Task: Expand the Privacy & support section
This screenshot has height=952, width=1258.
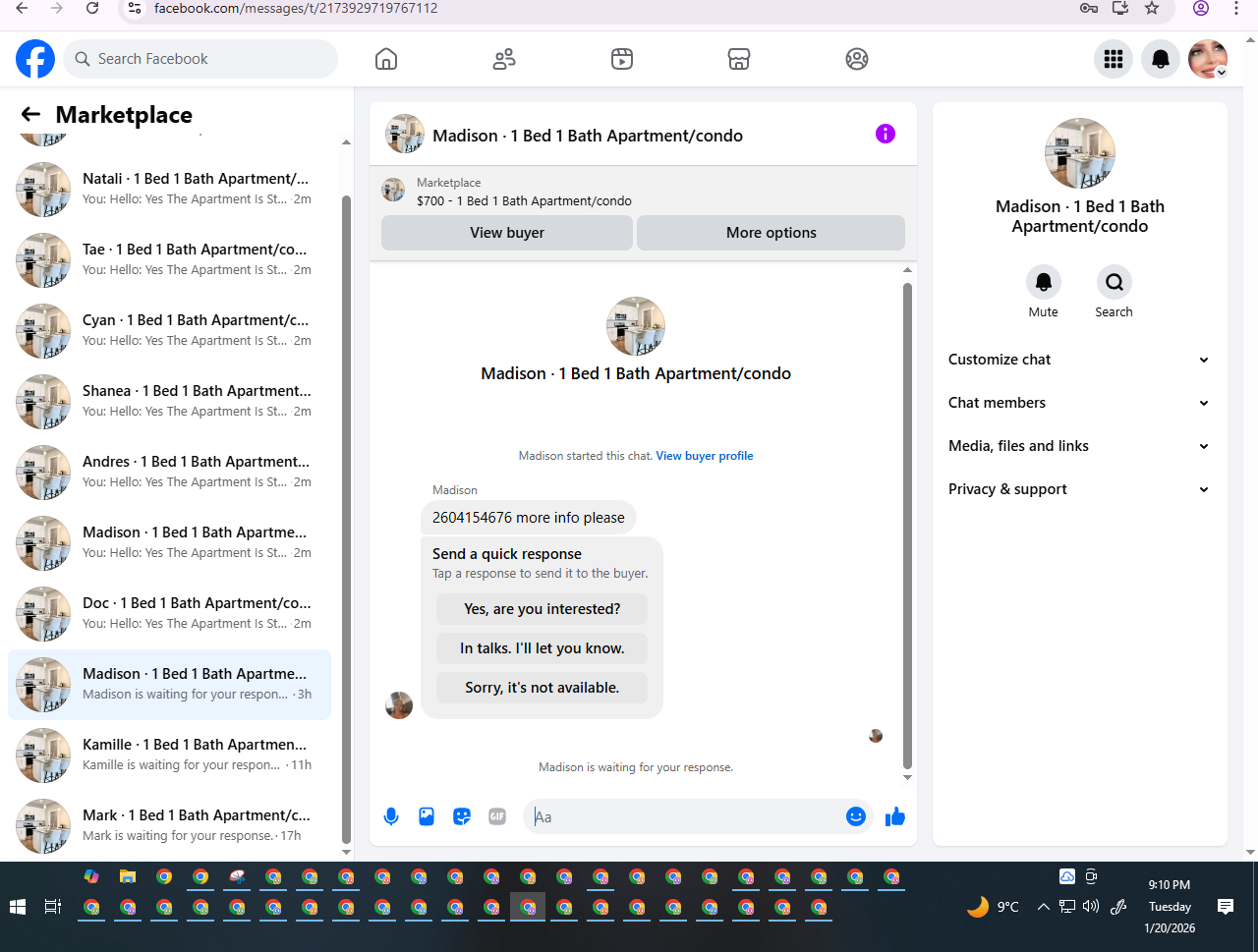Action: (1079, 489)
